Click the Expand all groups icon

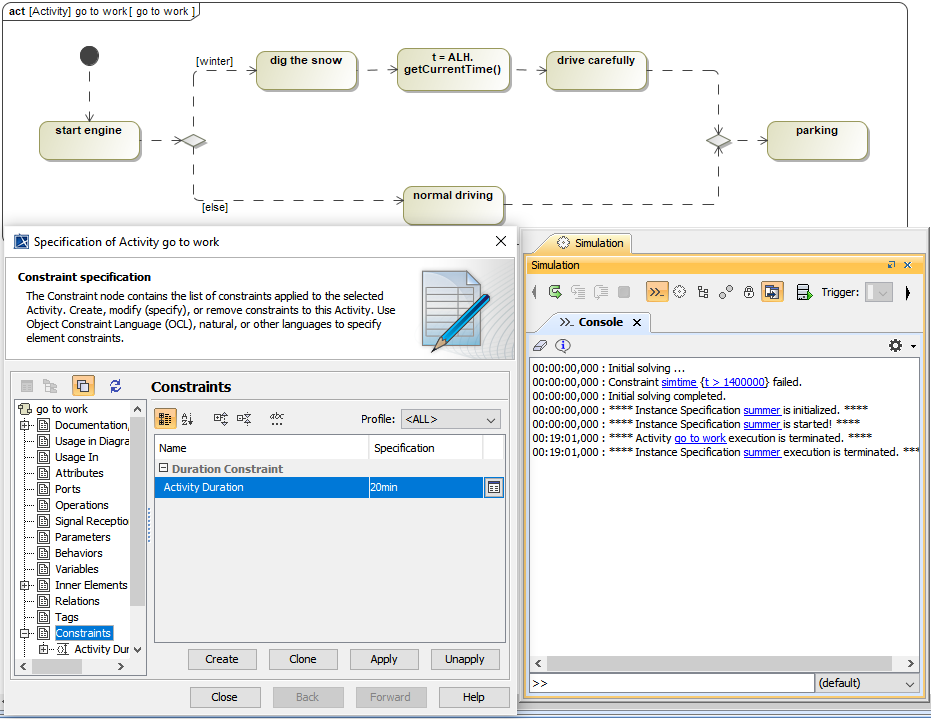pos(221,419)
